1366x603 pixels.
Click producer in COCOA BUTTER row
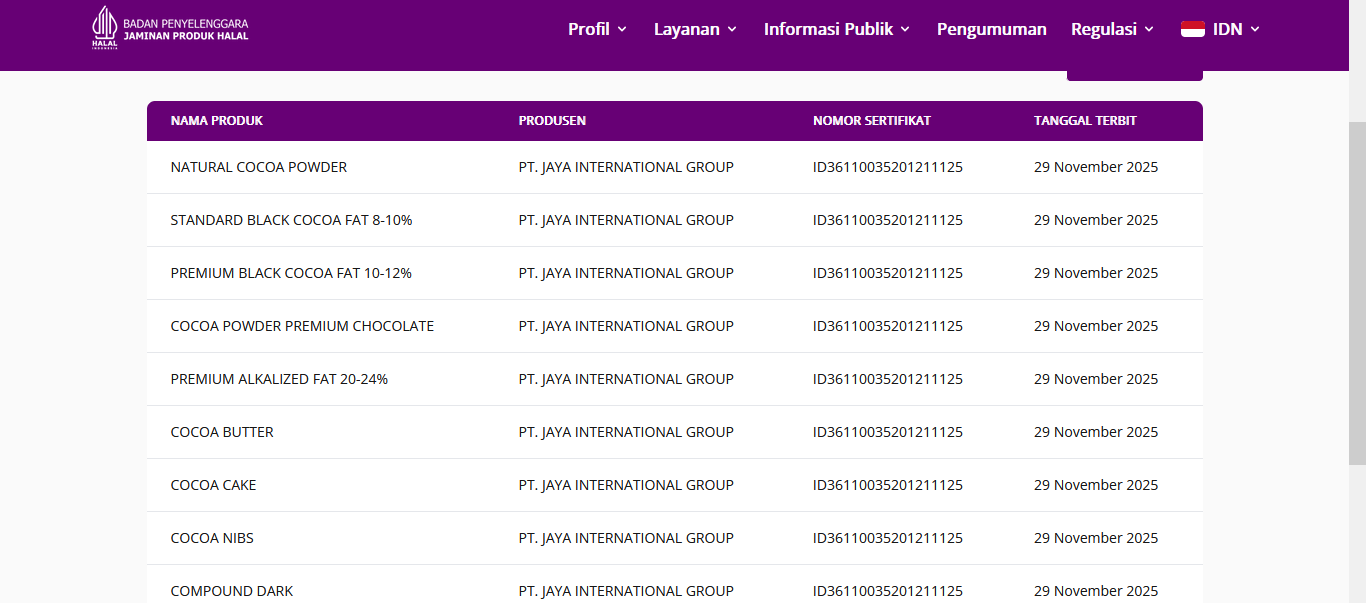point(626,432)
